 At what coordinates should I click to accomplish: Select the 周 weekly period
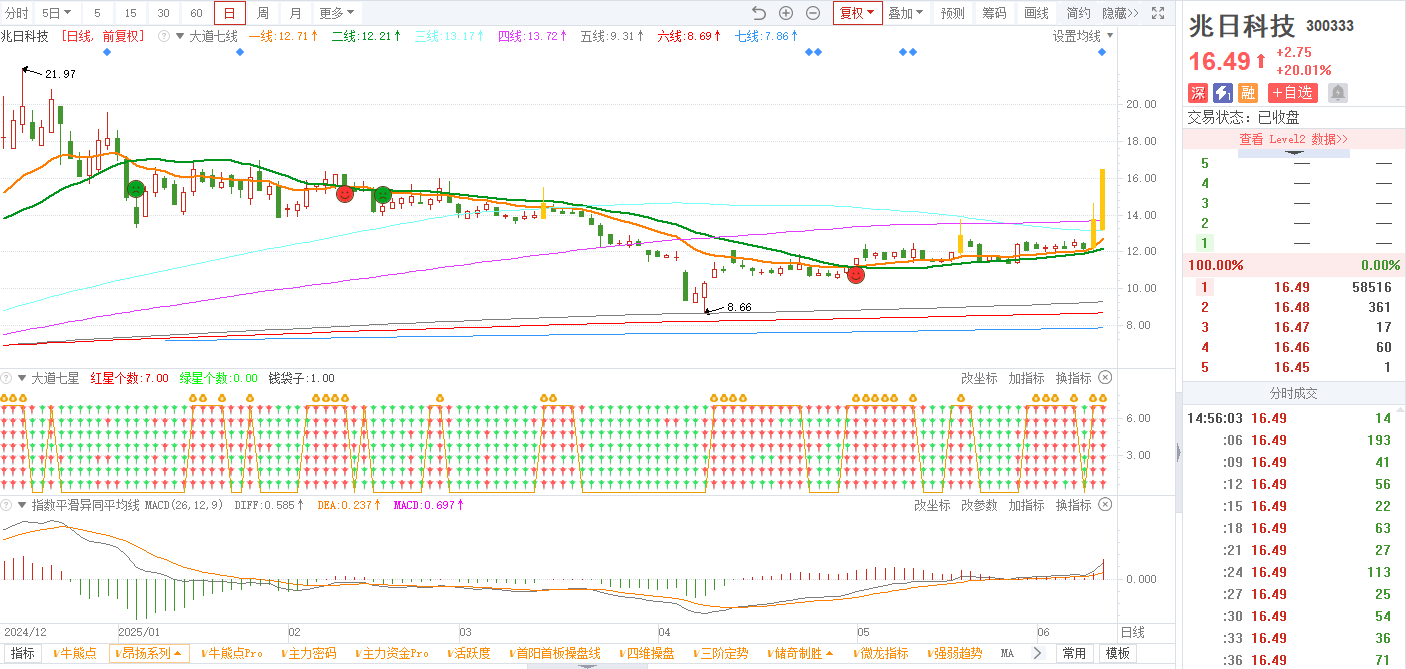coord(262,13)
